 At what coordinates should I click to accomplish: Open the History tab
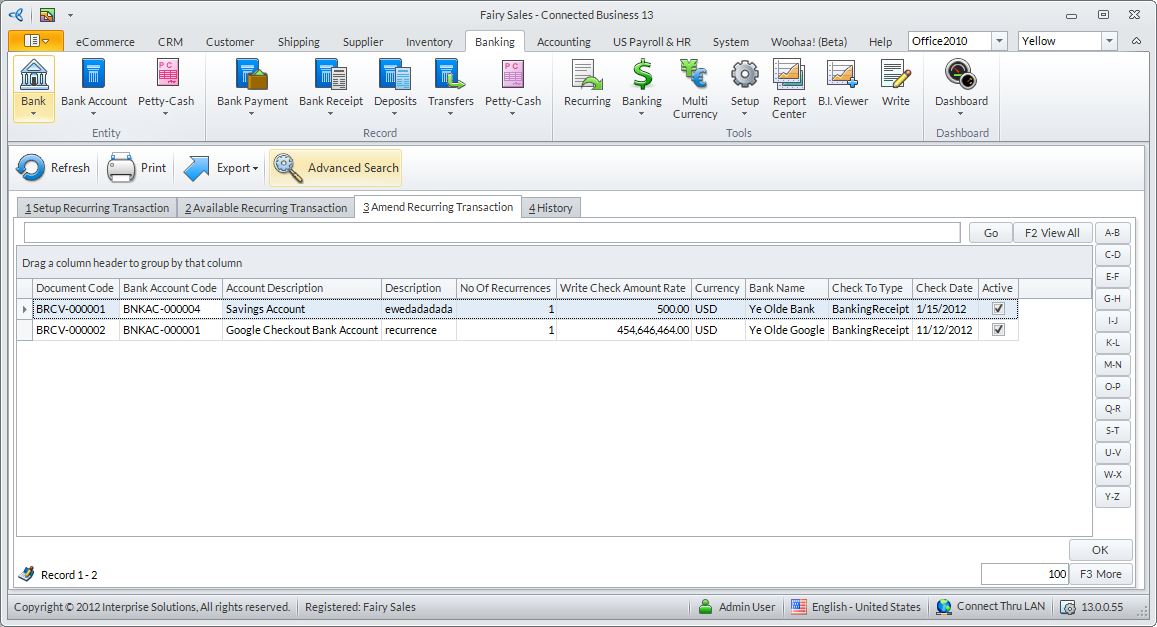pos(551,208)
